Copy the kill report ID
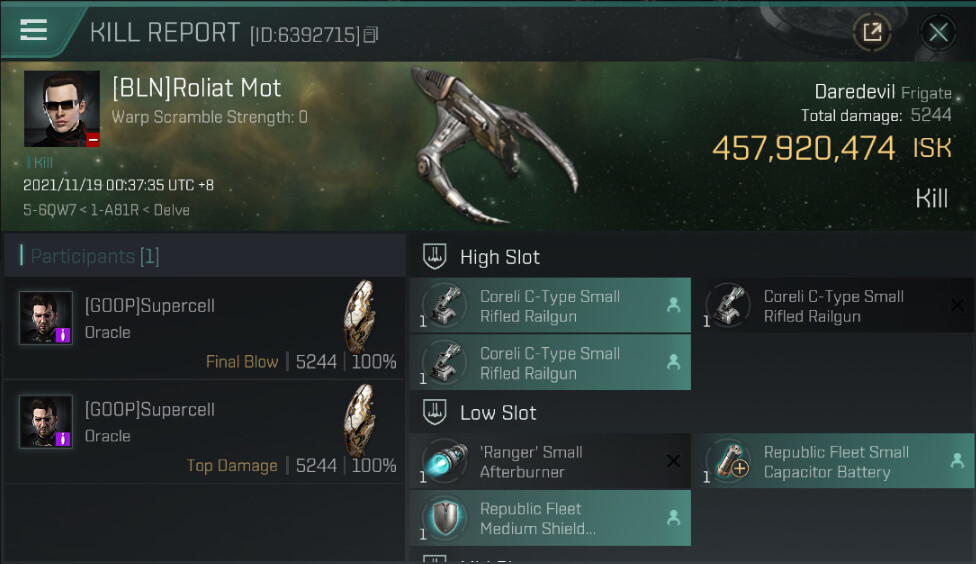This screenshot has width=976, height=564. coord(371,35)
